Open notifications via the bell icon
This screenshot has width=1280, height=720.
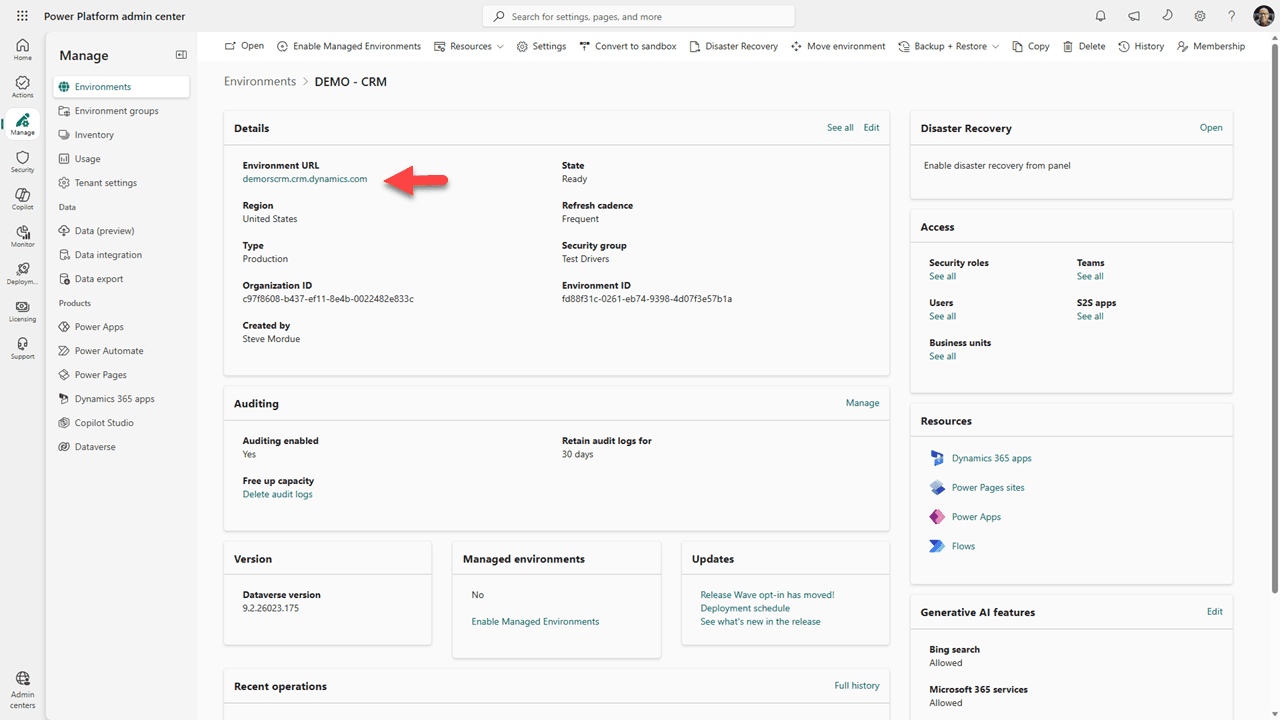(x=1100, y=15)
